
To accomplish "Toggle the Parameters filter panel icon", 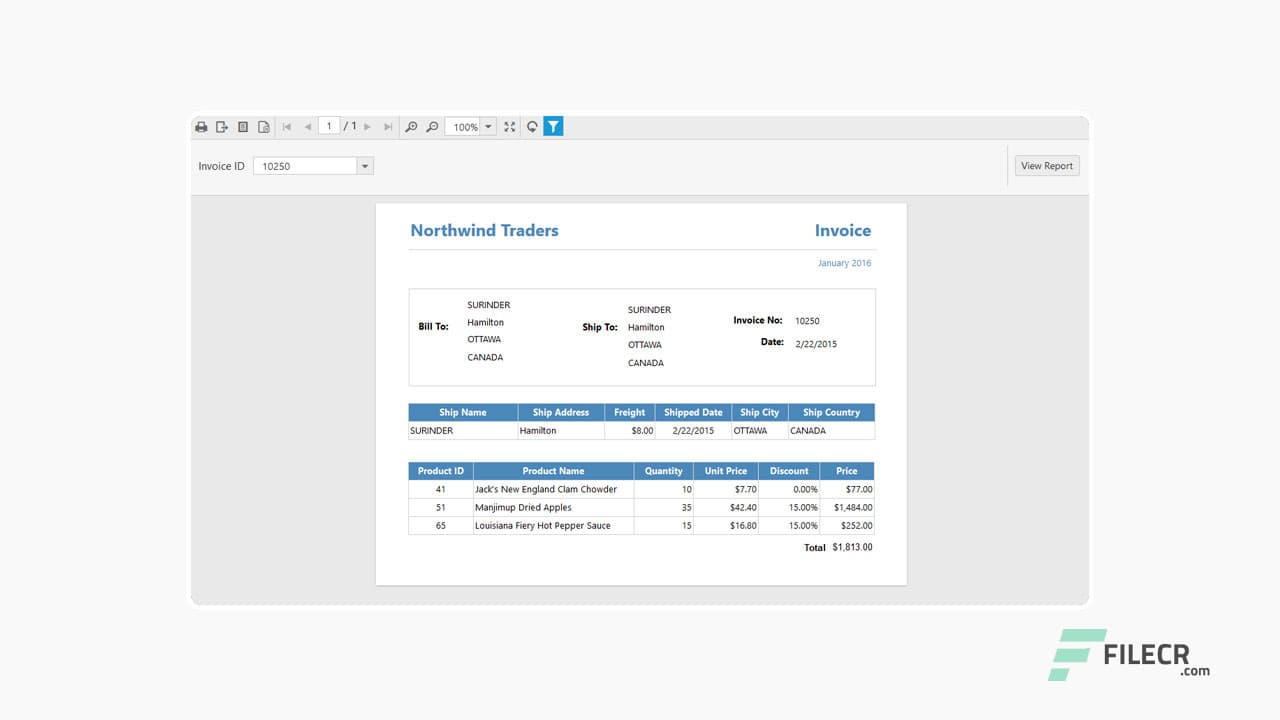I will tap(553, 127).
